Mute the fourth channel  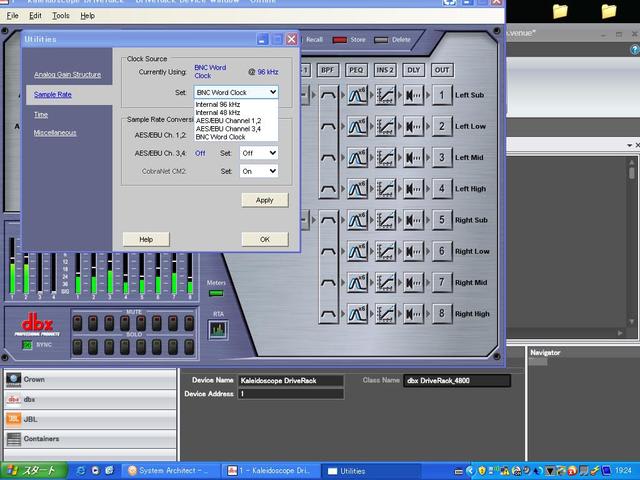tap(125, 323)
